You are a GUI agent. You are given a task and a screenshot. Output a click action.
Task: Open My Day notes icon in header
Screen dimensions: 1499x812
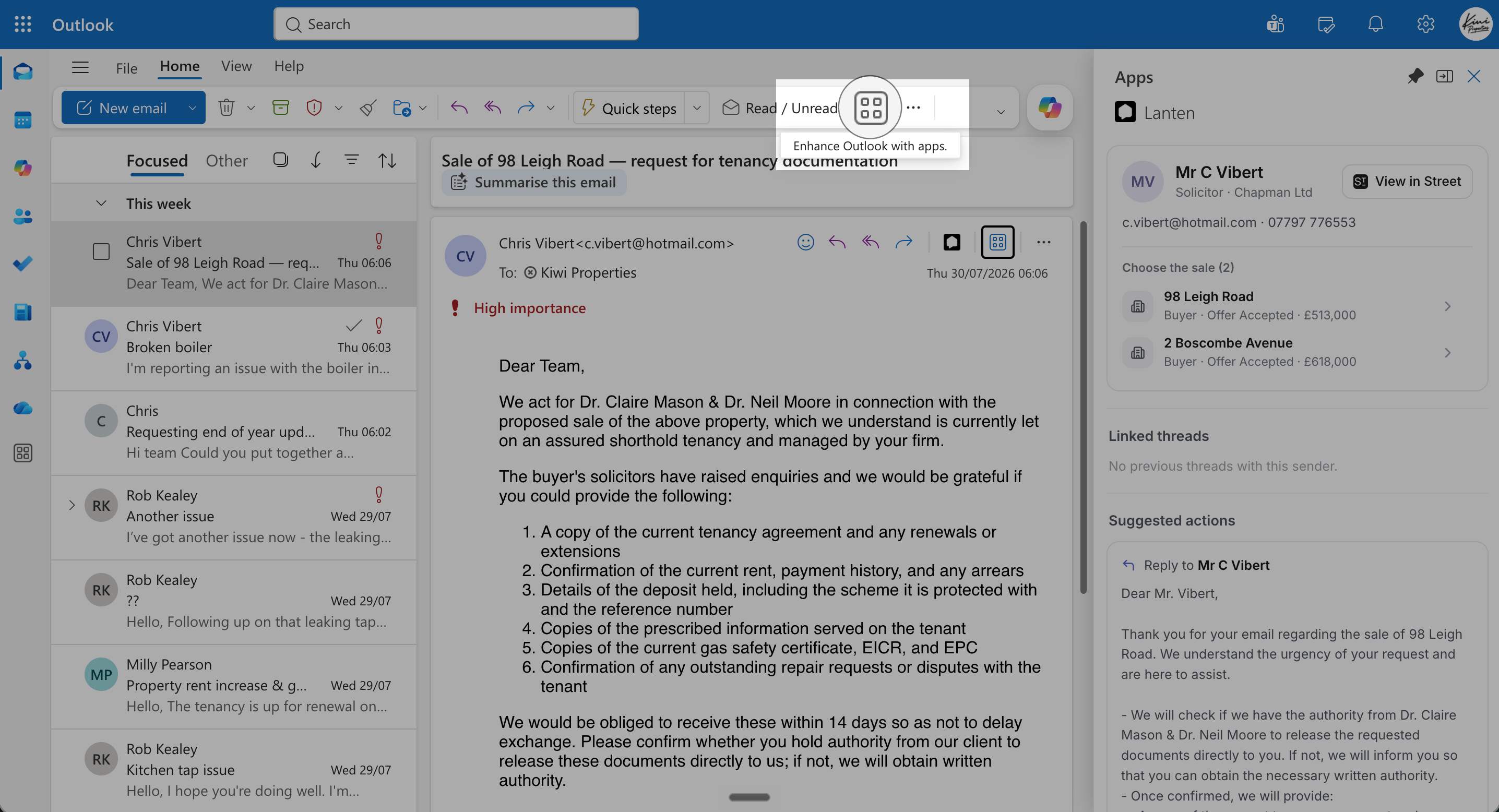(x=1326, y=25)
